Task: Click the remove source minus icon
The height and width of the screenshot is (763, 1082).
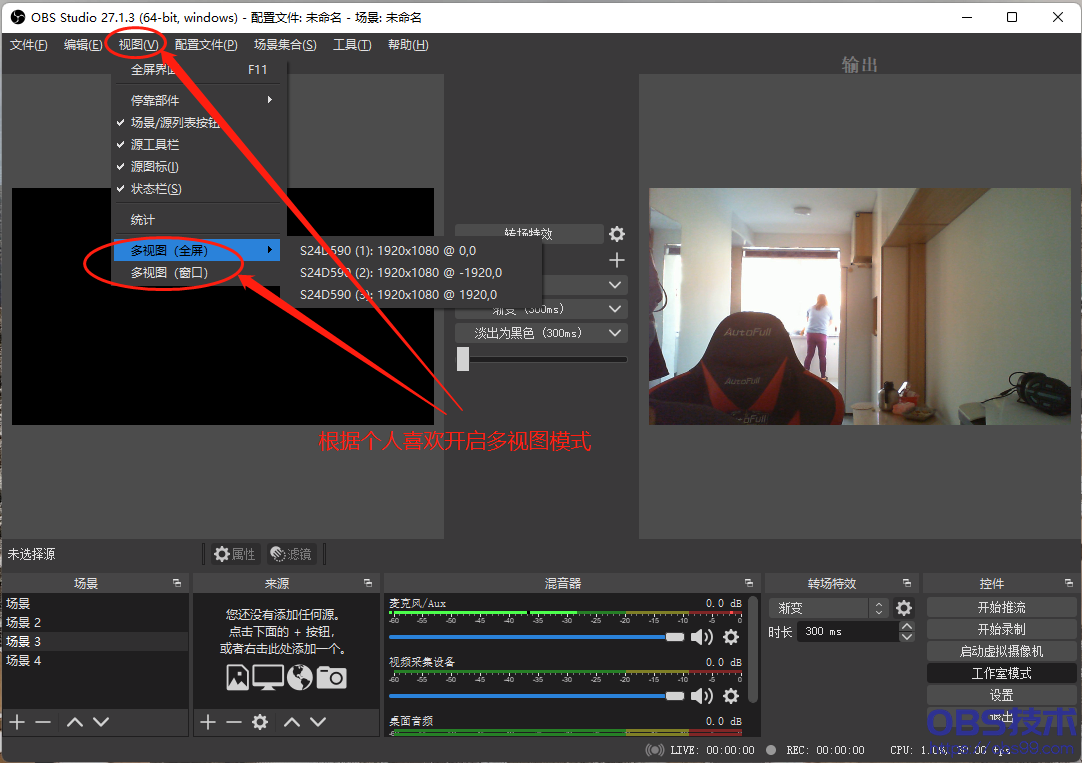Action: tap(234, 722)
